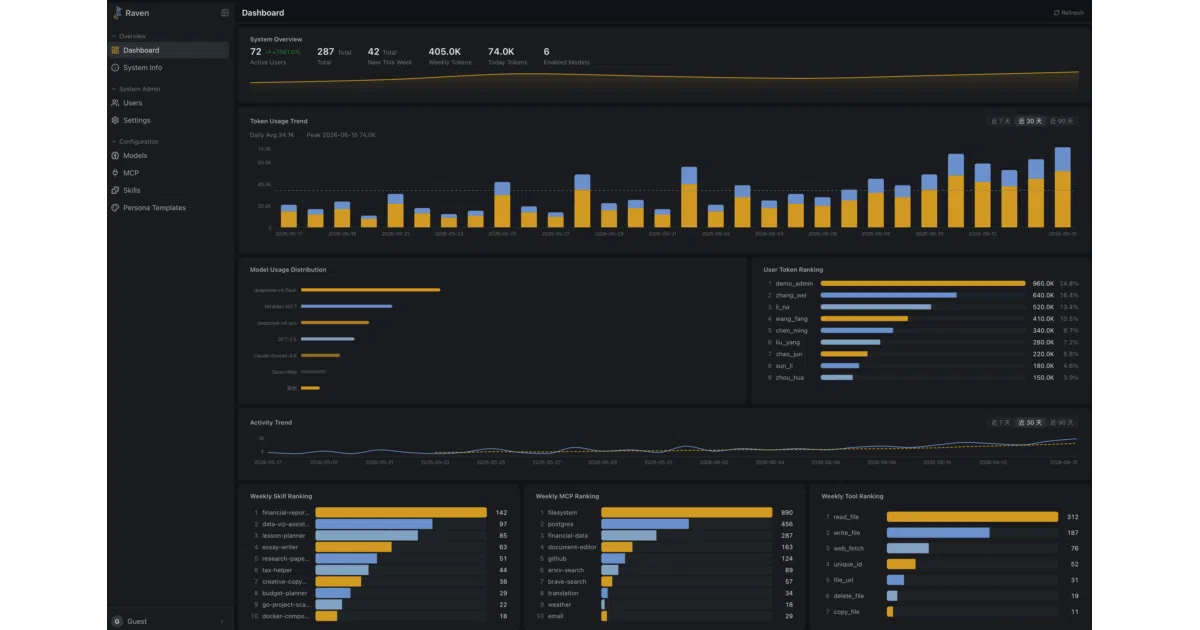Select 近 7 天 range for Token Usage Trend
Viewport: 1200px width, 630px height.
(1000, 121)
